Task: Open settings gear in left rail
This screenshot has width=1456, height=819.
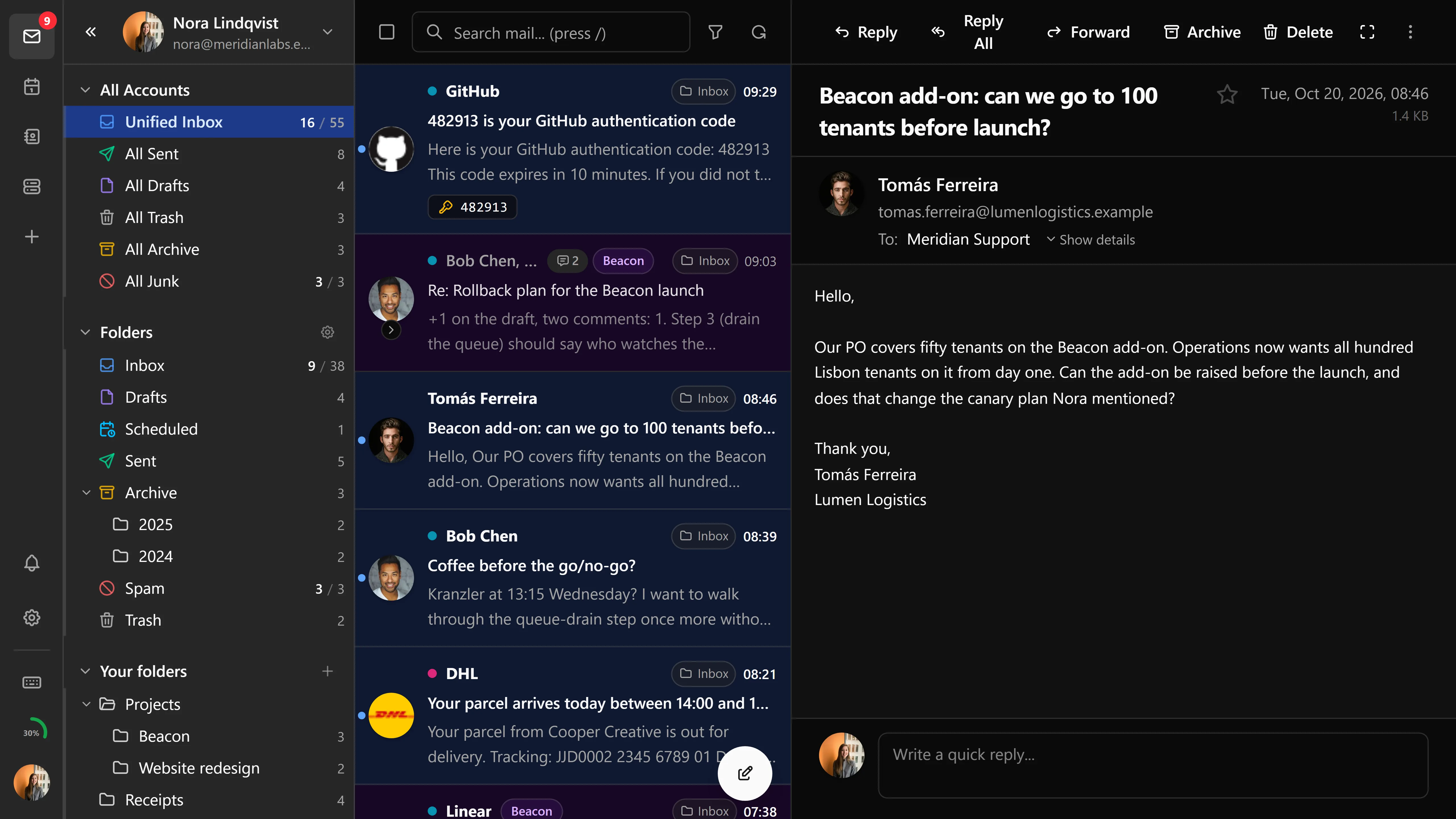Action: pyautogui.click(x=32, y=617)
